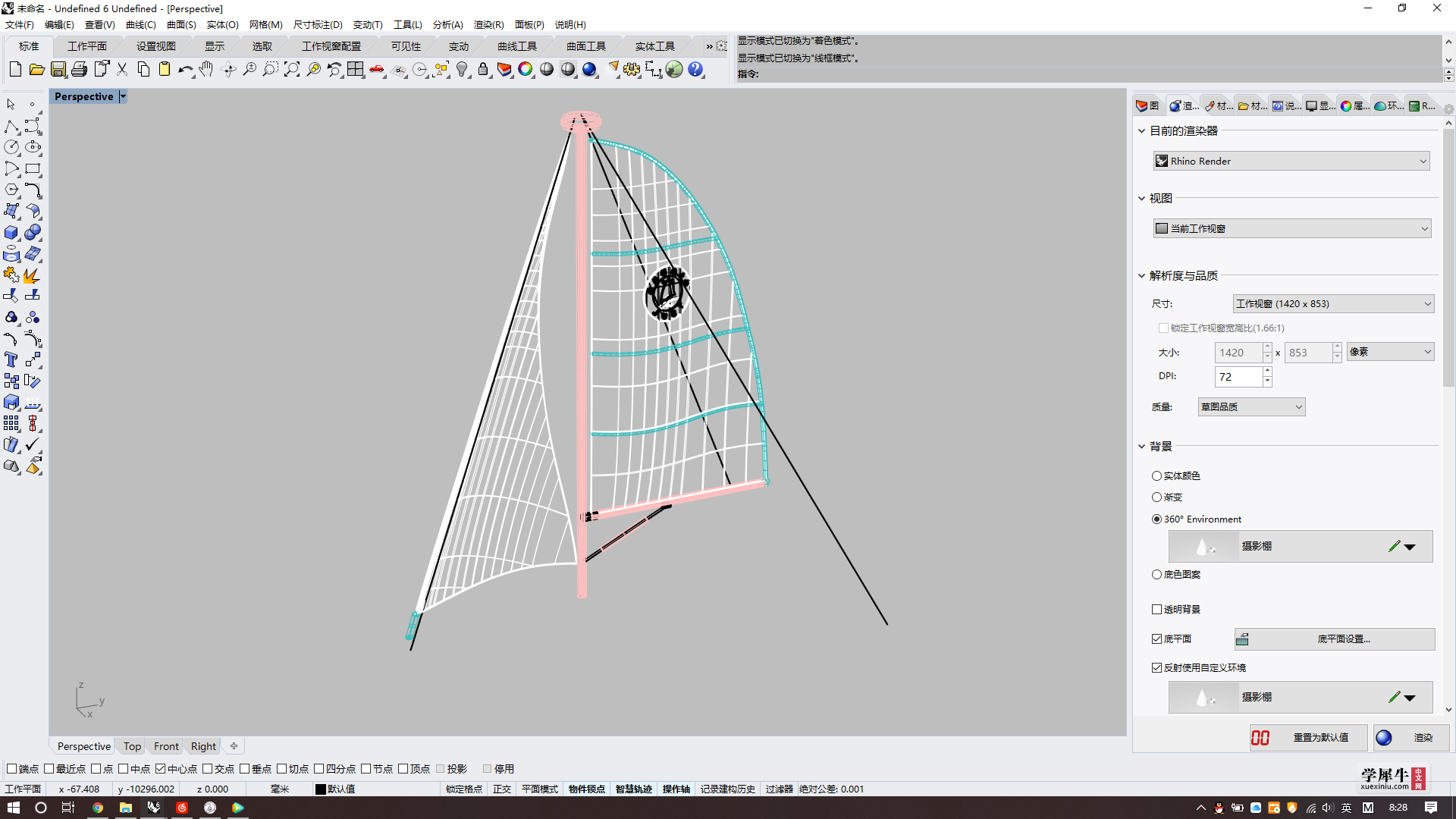Enable the 中点 object snap
Image resolution: width=1456 pixels, height=819 pixels.
tap(124, 769)
